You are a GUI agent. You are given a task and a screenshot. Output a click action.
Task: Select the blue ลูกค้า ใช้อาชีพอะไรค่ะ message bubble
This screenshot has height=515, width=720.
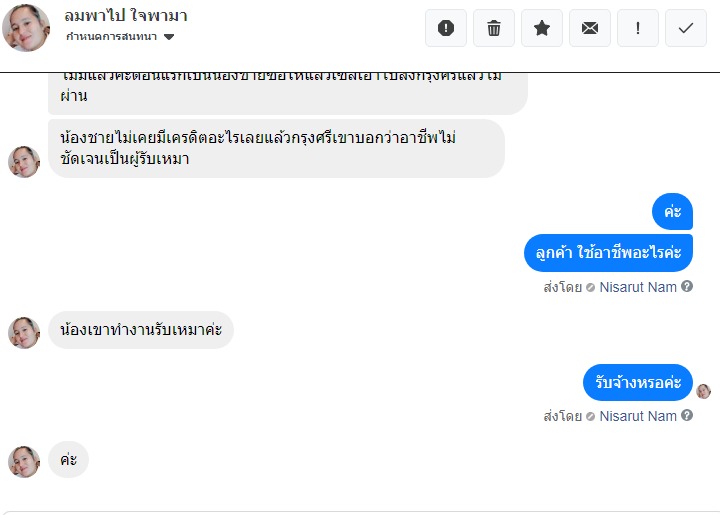(x=608, y=253)
